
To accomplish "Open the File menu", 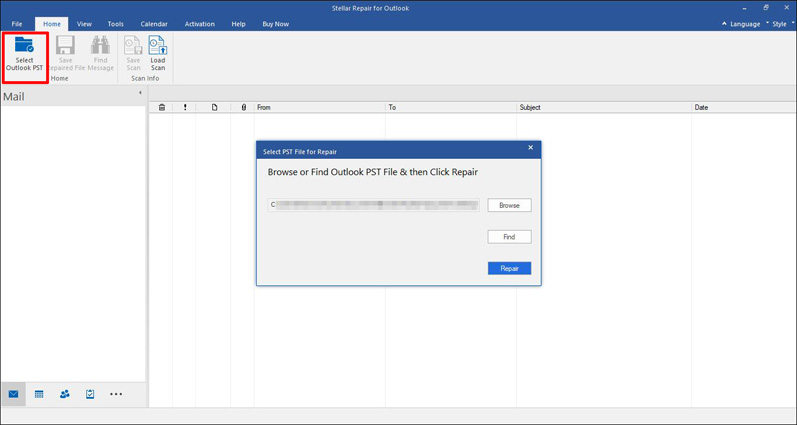I will [x=17, y=24].
